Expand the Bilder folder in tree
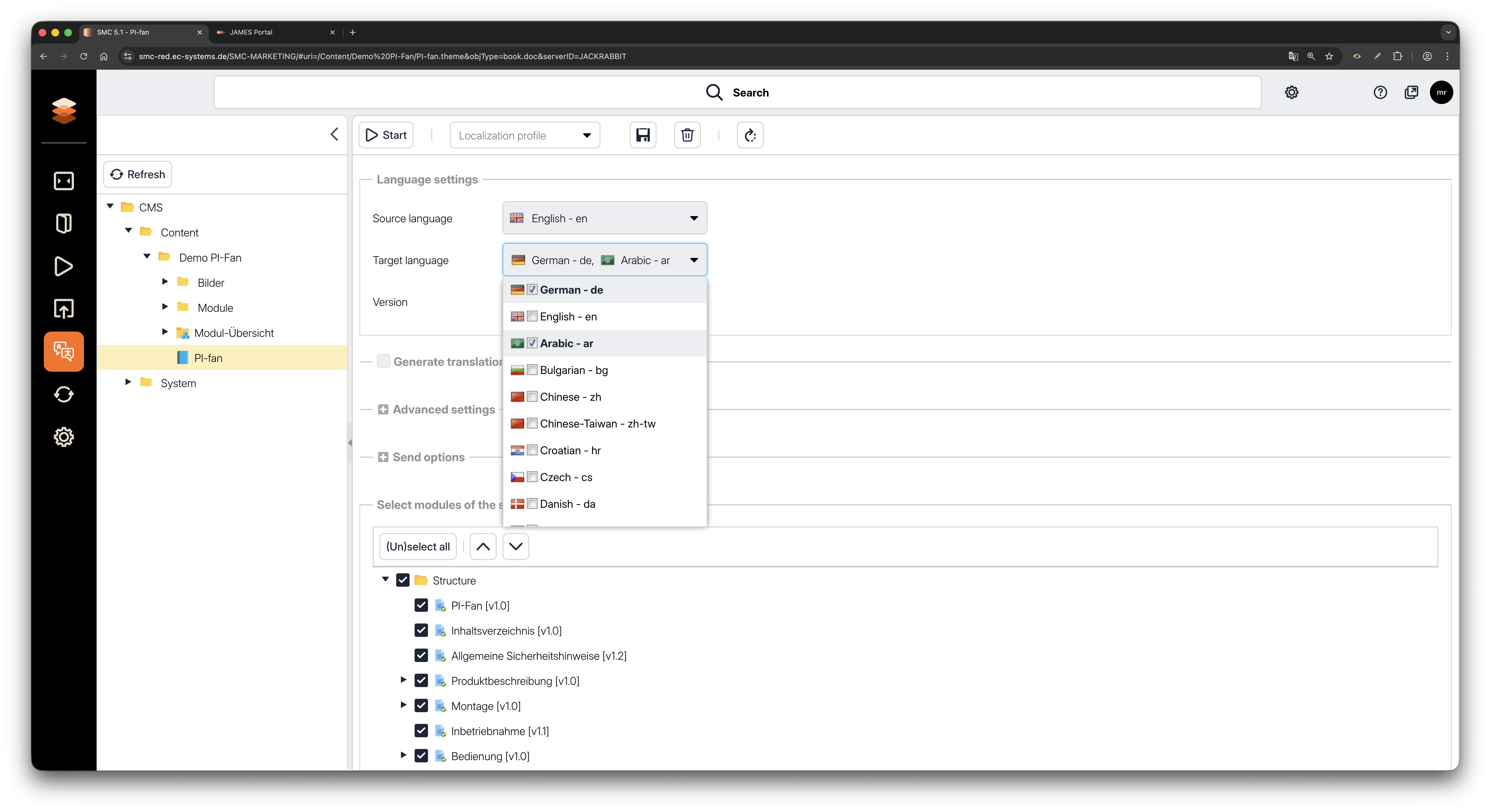 coord(165,282)
